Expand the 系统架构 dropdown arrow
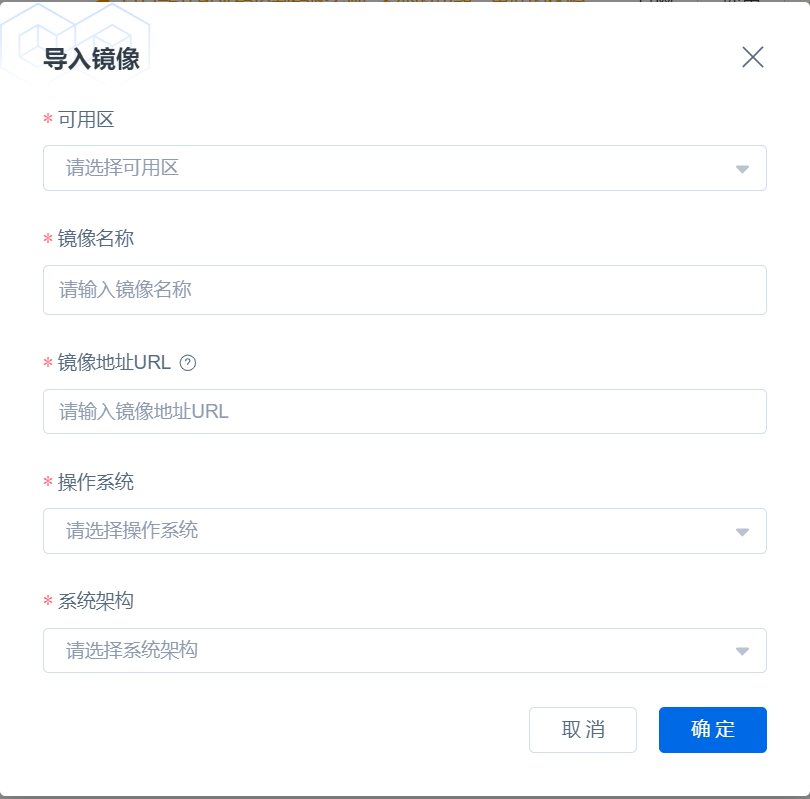 [x=742, y=651]
